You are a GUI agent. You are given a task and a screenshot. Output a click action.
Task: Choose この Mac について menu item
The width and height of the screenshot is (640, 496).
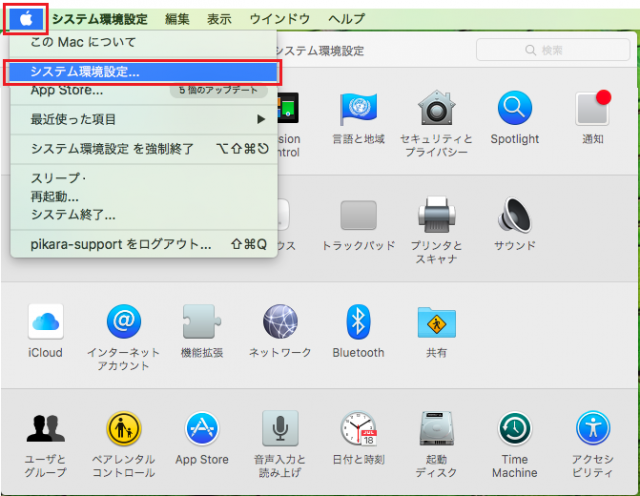pos(83,43)
